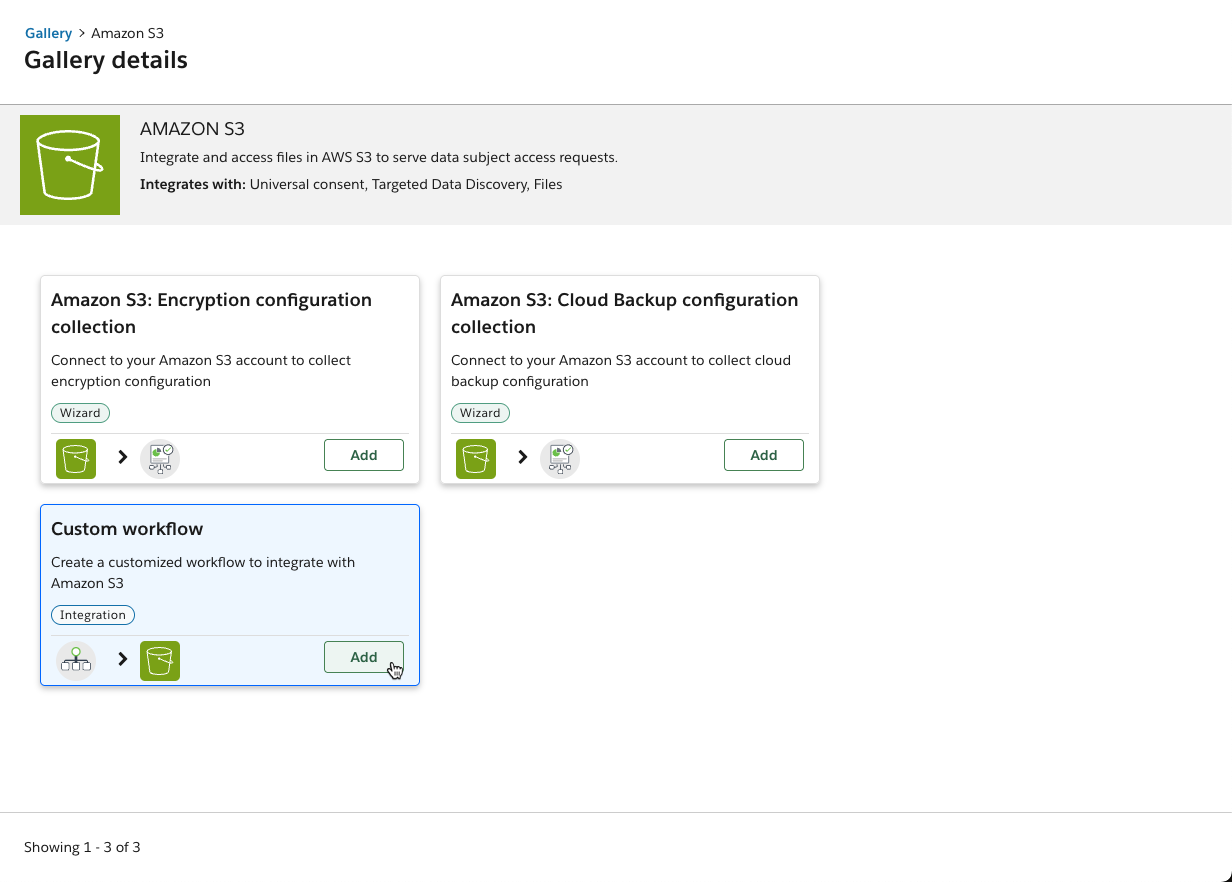Screen dimensions: 1232x882
Task: Click the Wizard tag on the Cloud Backup card
Action: (x=480, y=412)
